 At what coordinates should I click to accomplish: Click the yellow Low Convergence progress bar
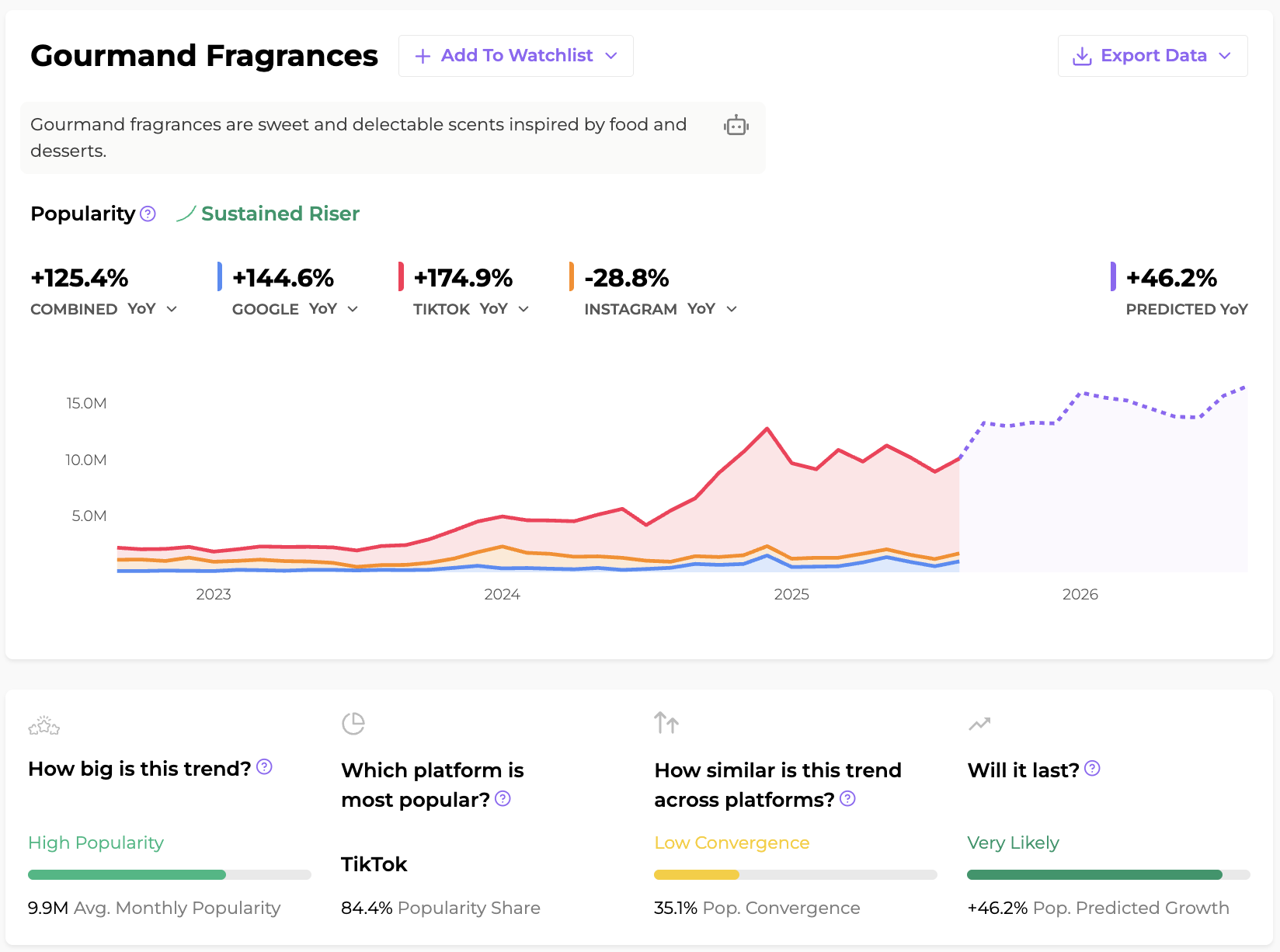coord(697,874)
